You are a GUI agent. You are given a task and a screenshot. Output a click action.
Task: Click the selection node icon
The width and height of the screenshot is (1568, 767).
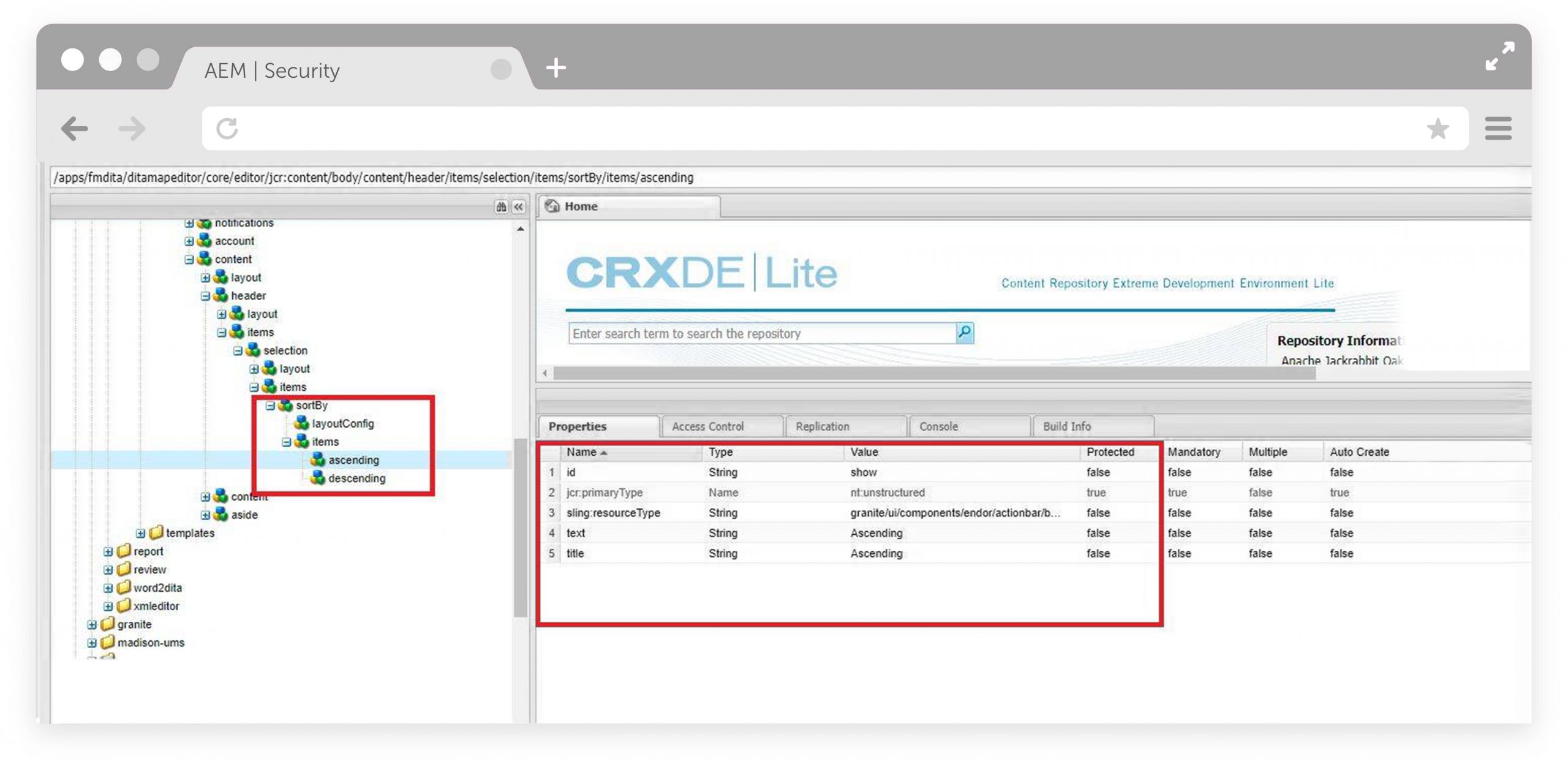(252, 350)
